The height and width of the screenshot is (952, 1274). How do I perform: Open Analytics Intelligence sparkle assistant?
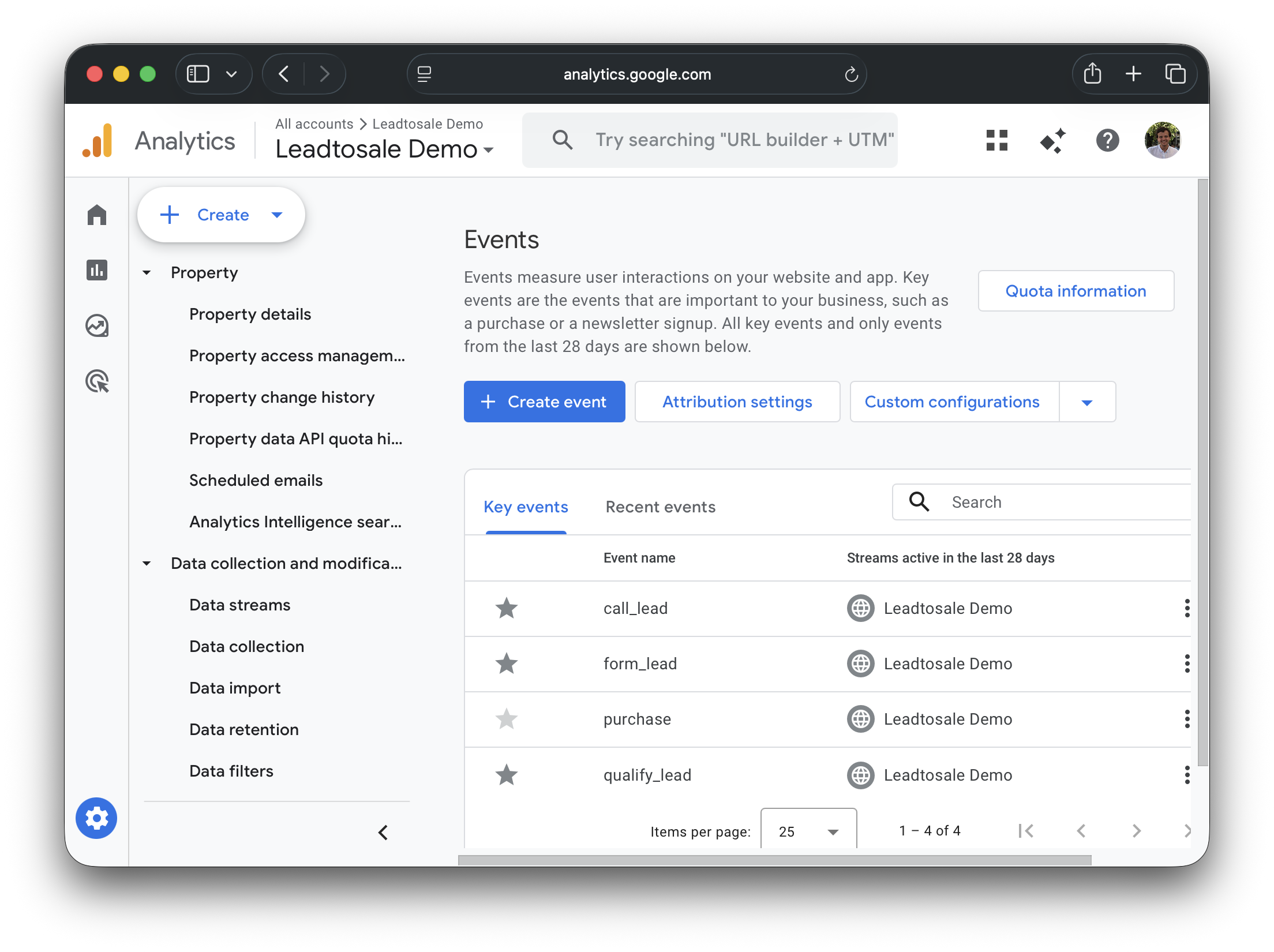pyautogui.click(x=1052, y=140)
